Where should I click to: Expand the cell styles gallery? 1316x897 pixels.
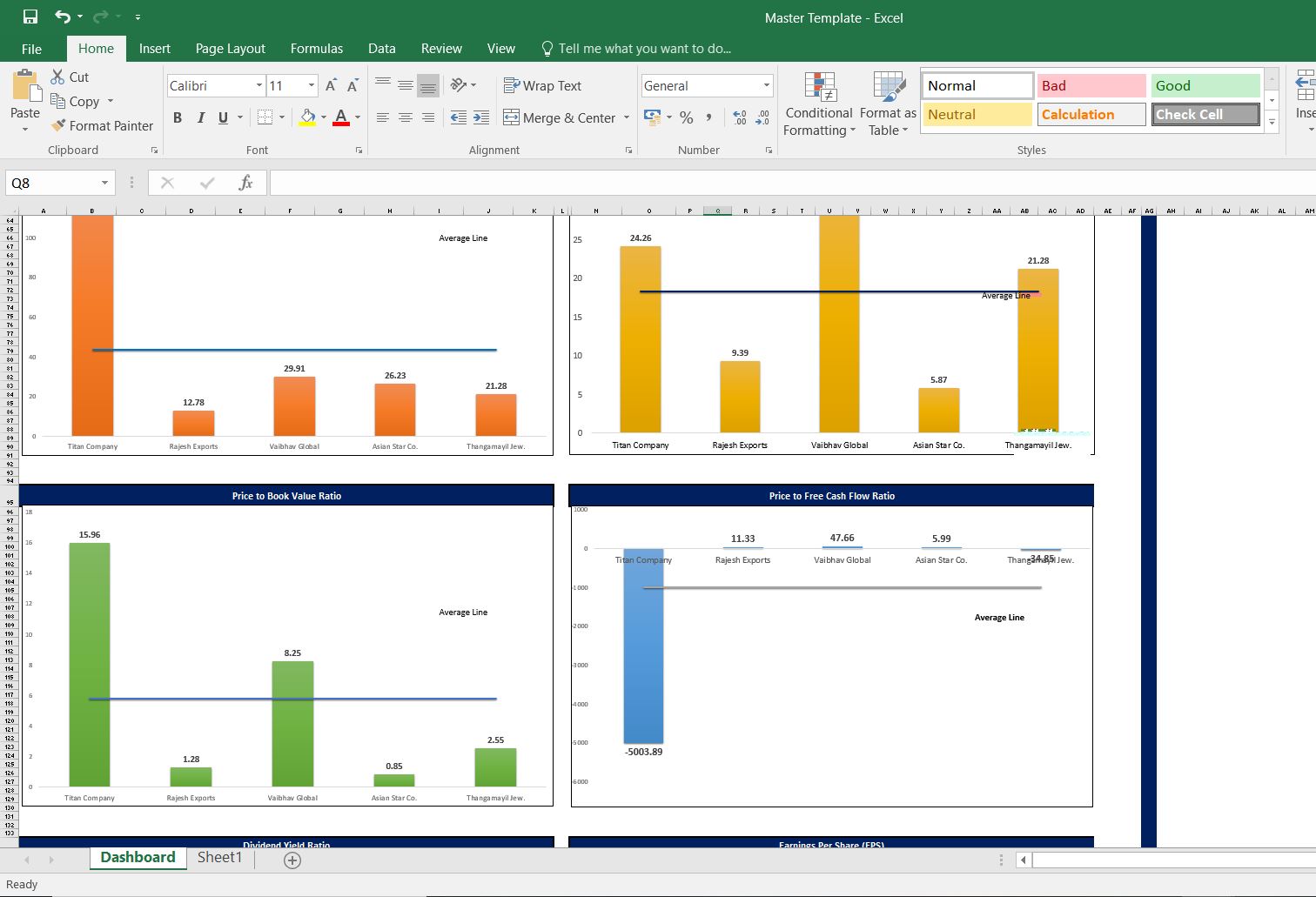pos(1272,122)
